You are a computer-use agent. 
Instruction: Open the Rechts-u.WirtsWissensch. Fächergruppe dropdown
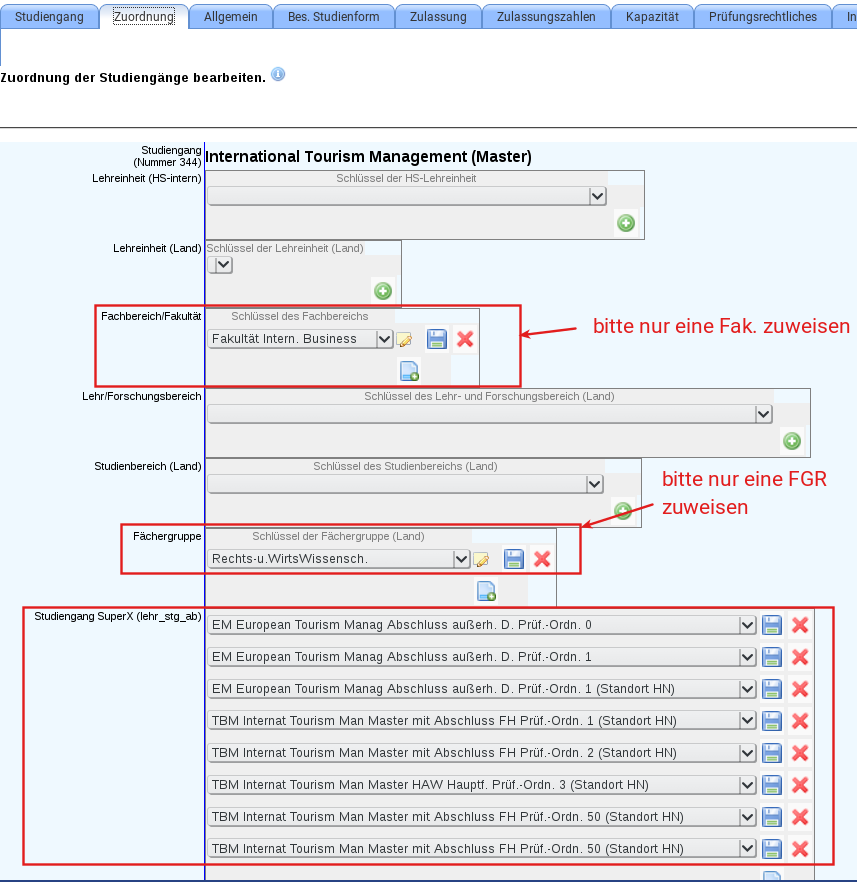(339, 559)
